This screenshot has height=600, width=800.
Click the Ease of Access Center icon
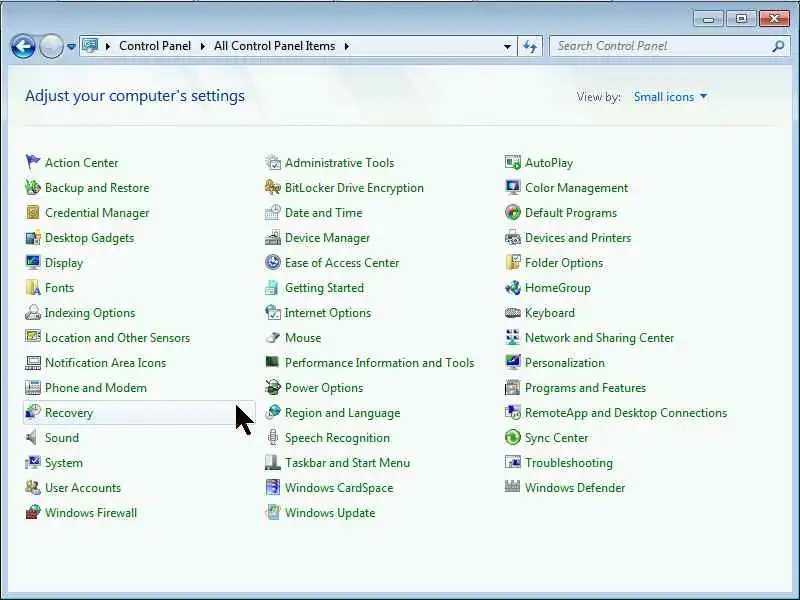(273, 262)
